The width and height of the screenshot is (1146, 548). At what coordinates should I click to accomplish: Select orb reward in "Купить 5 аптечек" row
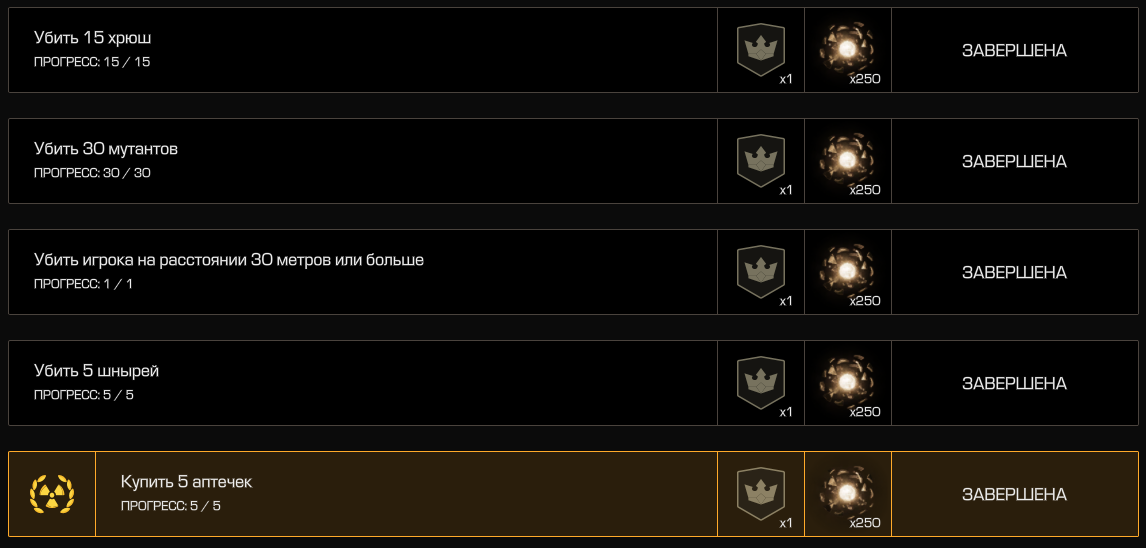(x=847, y=494)
